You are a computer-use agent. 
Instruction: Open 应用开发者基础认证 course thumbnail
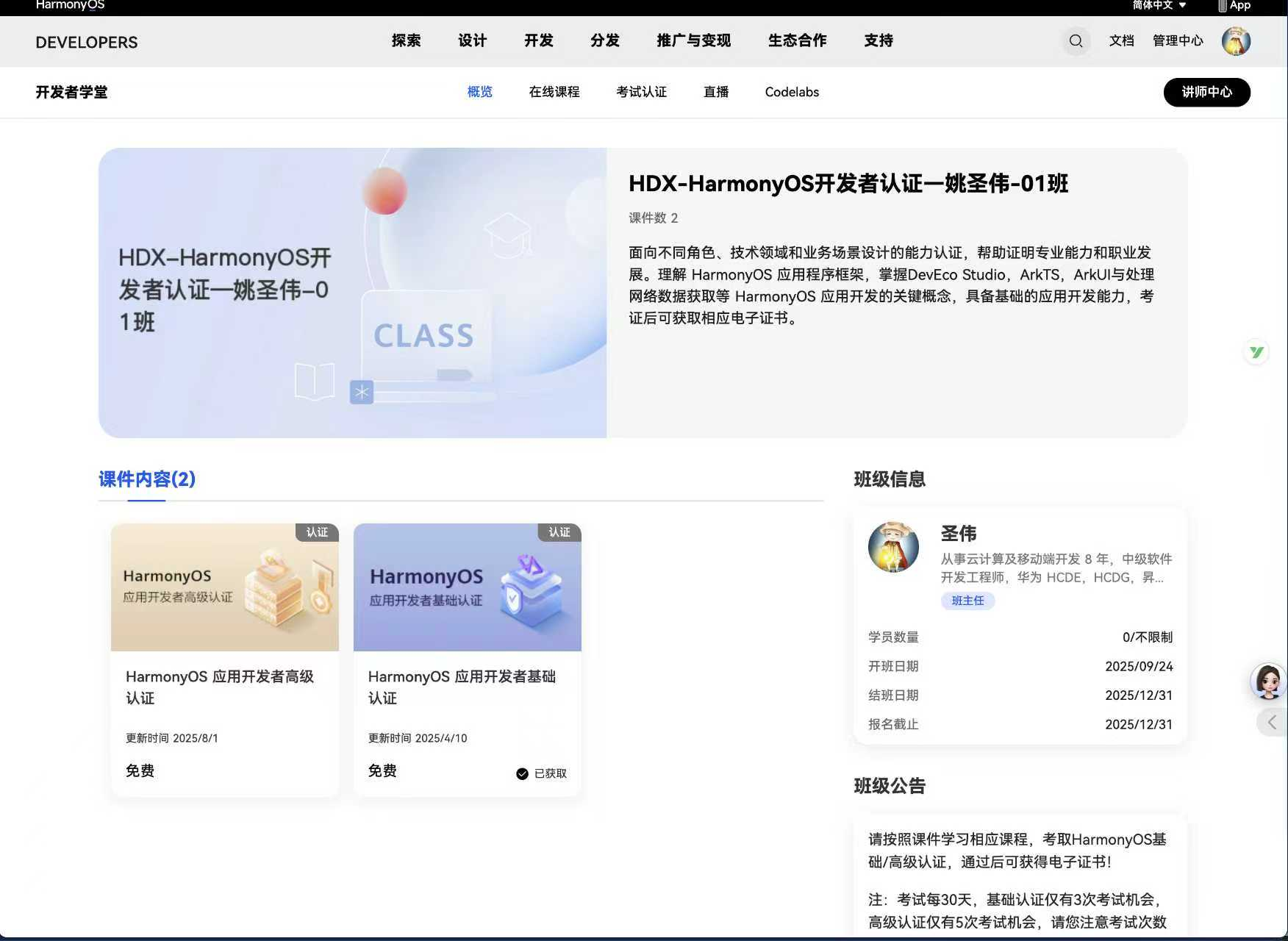(468, 587)
